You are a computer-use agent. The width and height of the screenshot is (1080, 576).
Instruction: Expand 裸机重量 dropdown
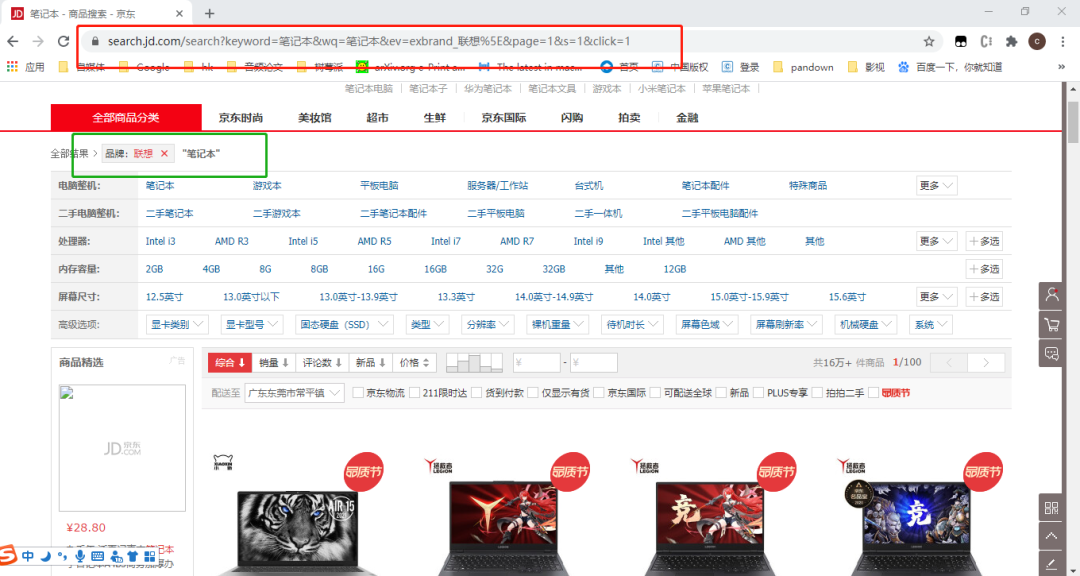click(x=558, y=324)
